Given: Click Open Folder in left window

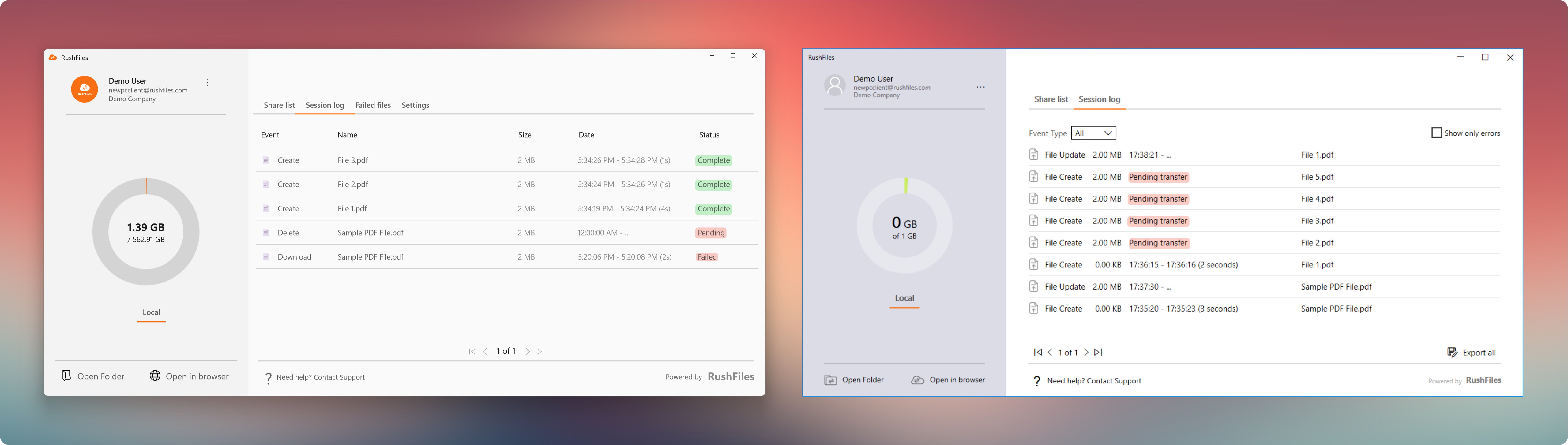Looking at the screenshot, I should [93, 376].
